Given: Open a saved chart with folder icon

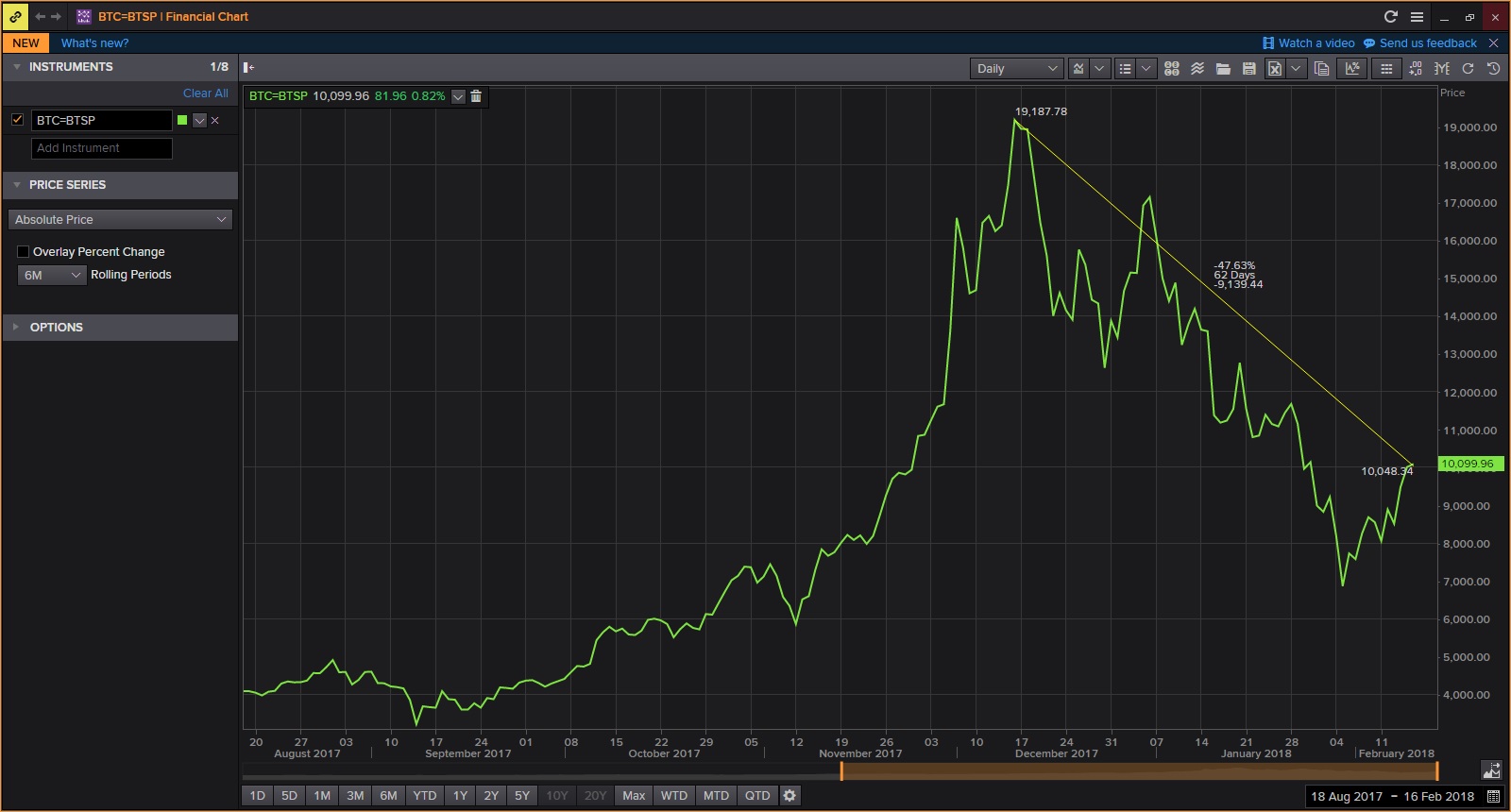Looking at the screenshot, I should coord(1223,68).
